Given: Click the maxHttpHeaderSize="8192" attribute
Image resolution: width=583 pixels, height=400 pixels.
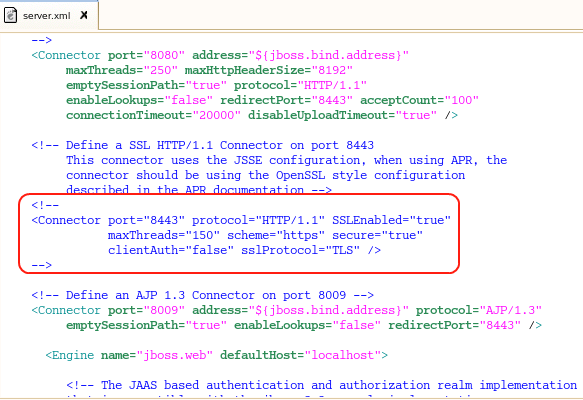Looking at the screenshot, I should point(268,70).
